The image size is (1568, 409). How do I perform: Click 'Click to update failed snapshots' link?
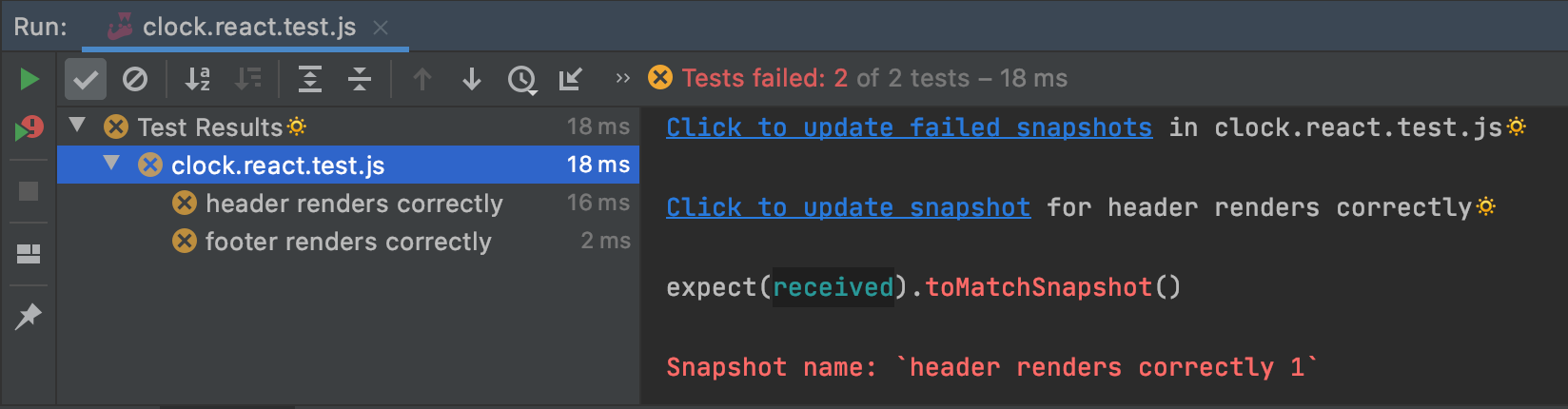coord(909,127)
